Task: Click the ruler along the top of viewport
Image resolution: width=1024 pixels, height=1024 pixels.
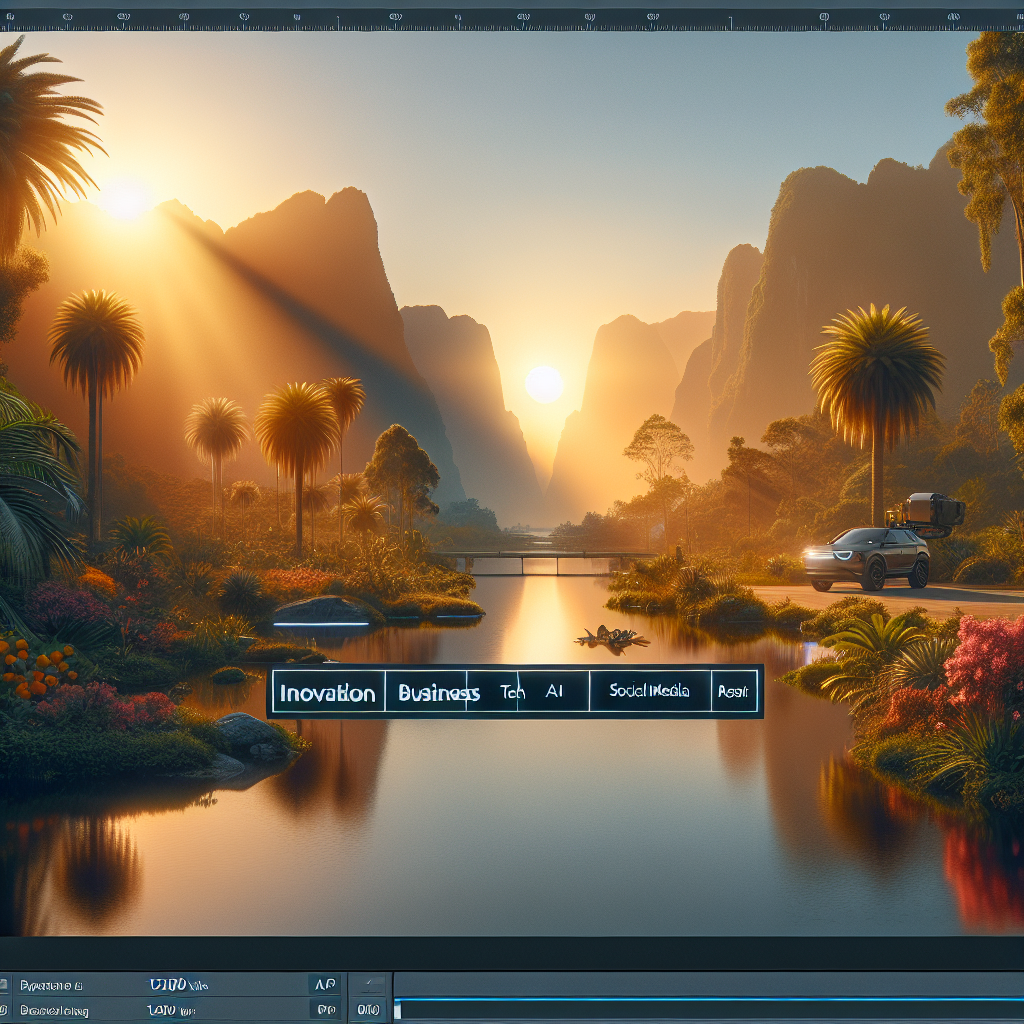Action: tap(512, 20)
